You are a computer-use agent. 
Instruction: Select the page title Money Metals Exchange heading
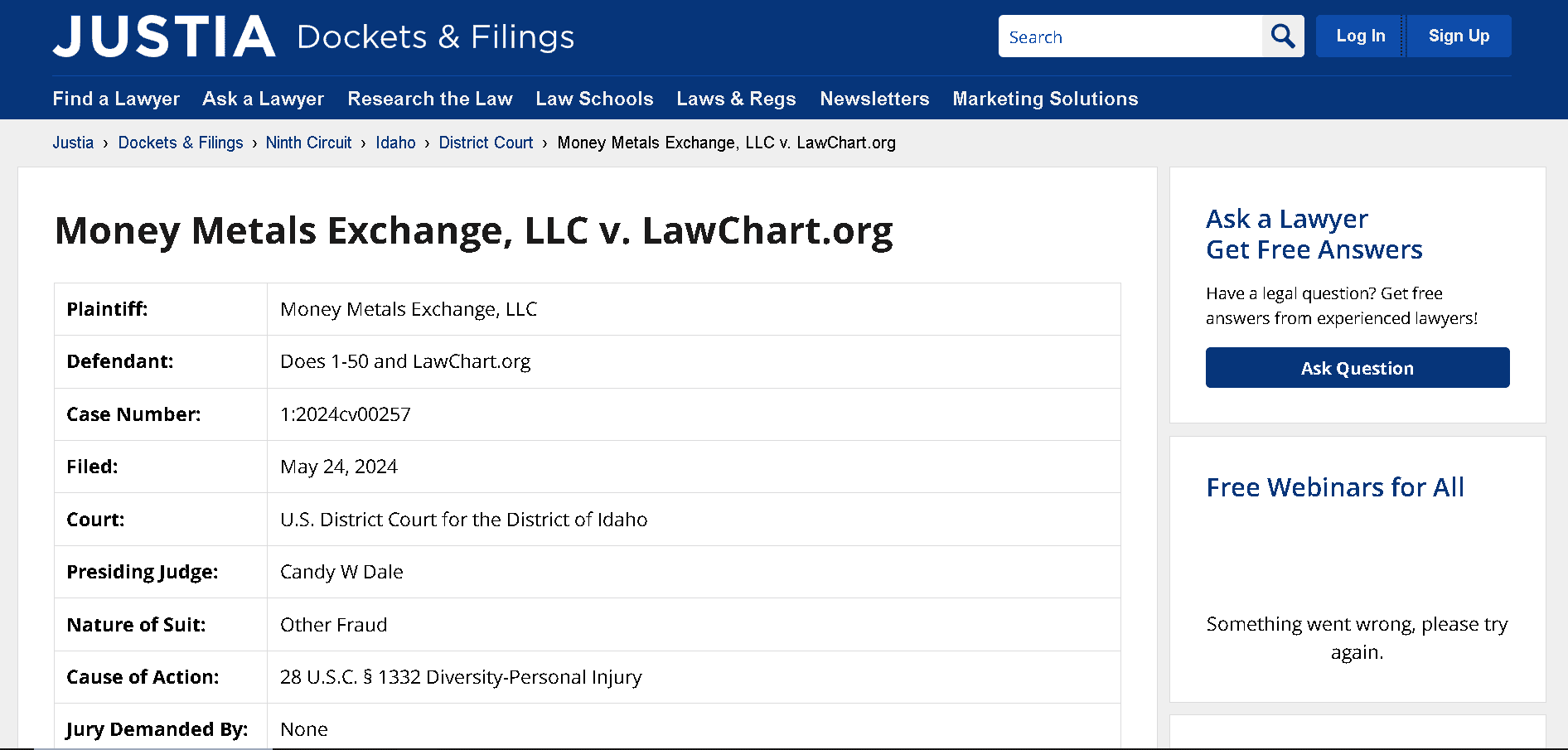(473, 230)
